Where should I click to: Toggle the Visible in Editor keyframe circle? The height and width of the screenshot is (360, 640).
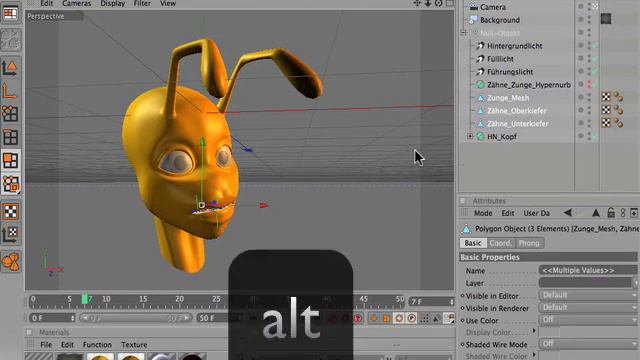click(x=462, y=296)
